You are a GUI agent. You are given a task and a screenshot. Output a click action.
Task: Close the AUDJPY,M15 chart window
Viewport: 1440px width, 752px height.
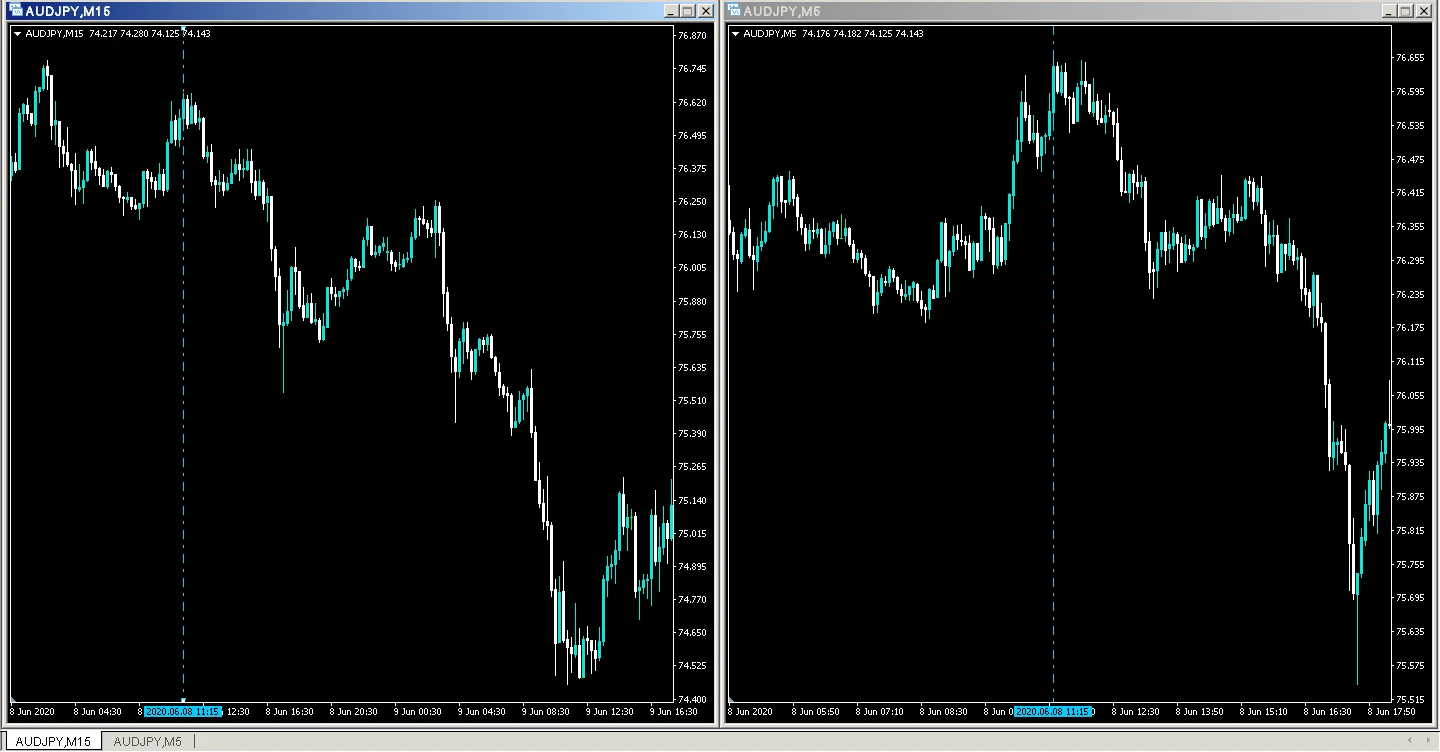[705, 11]
